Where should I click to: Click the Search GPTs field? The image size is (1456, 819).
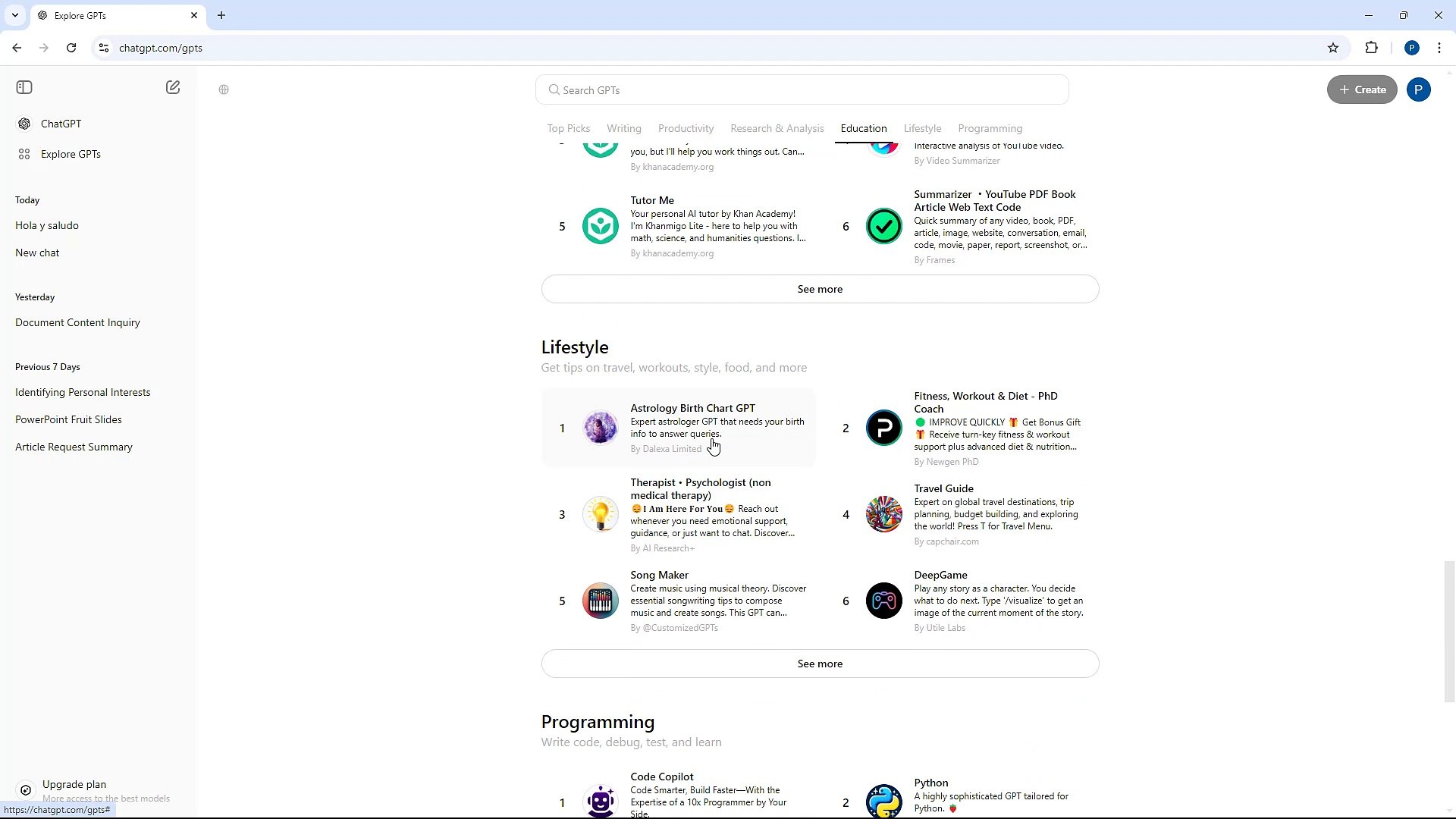click(802, 90)
